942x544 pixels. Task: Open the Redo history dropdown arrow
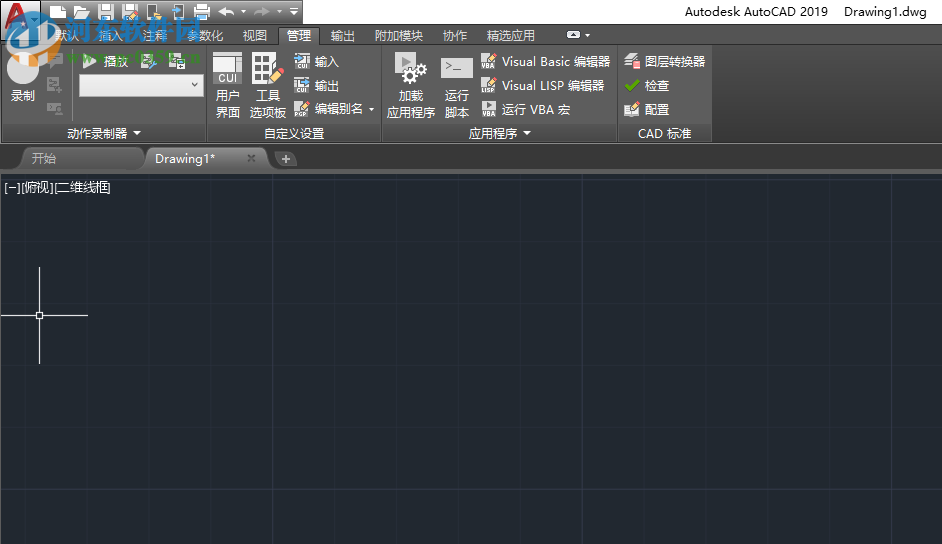point(279,11)
